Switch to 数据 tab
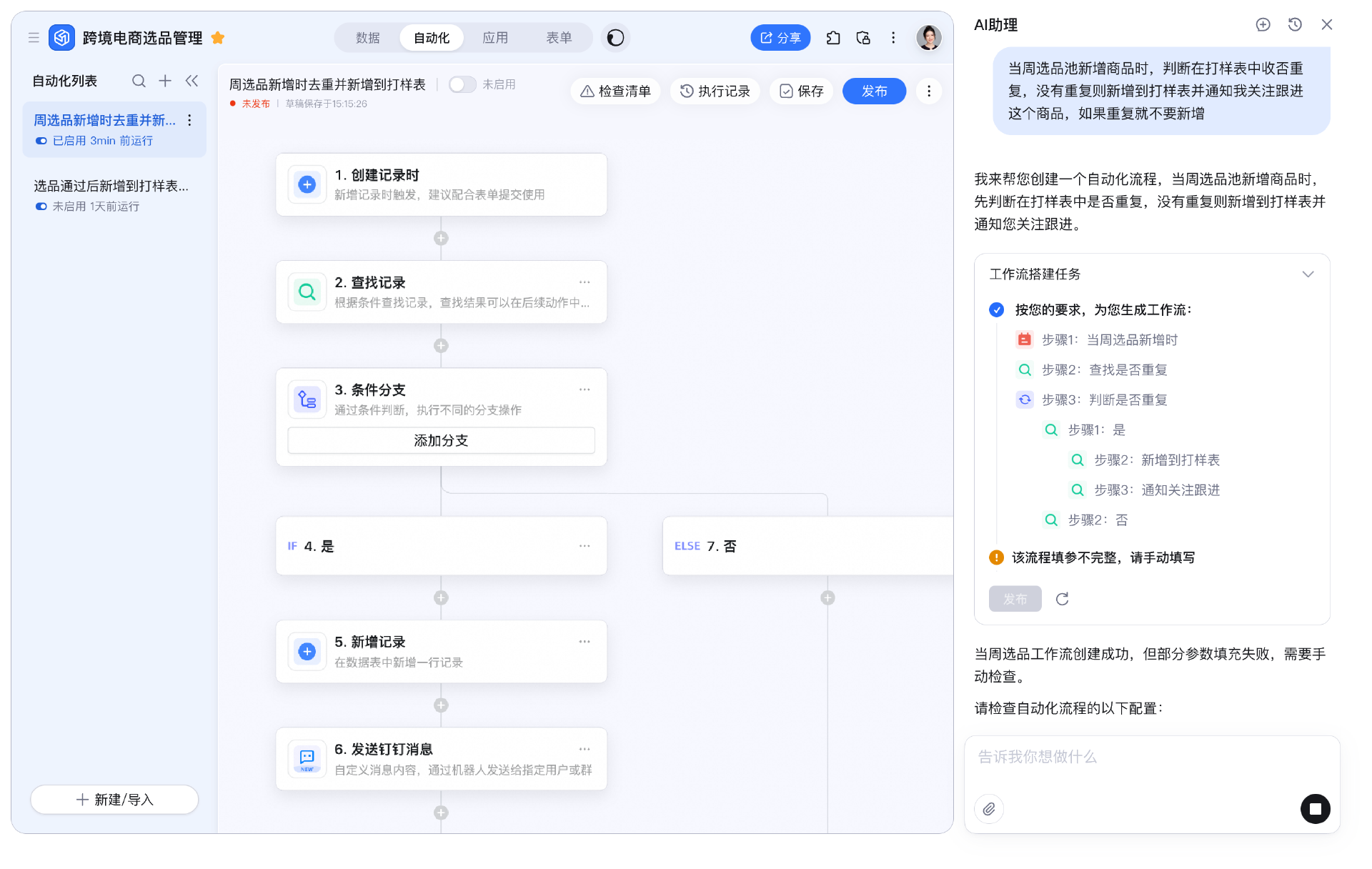This screenshot has height=869, width=1372. 368,38
